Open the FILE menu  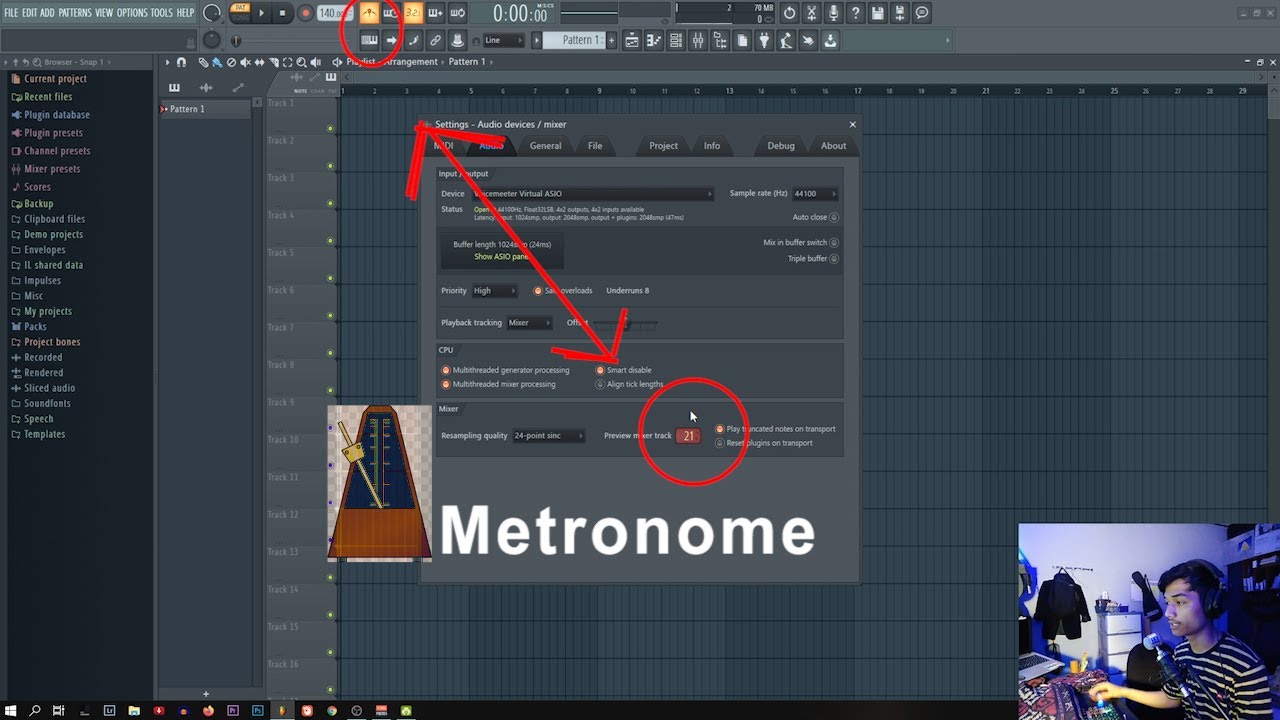click(11, 13)
